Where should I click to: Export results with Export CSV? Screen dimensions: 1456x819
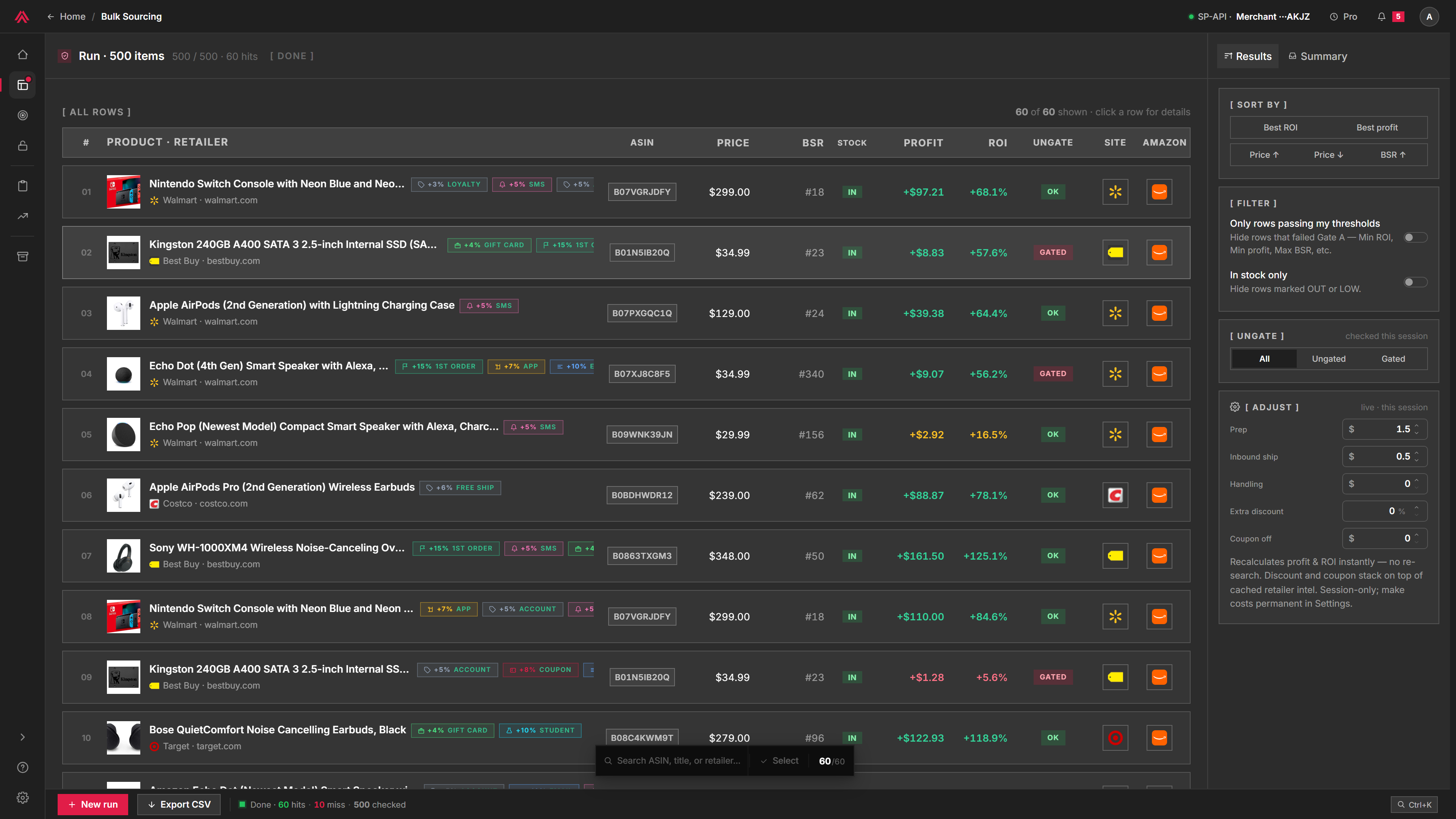[179, 804]
